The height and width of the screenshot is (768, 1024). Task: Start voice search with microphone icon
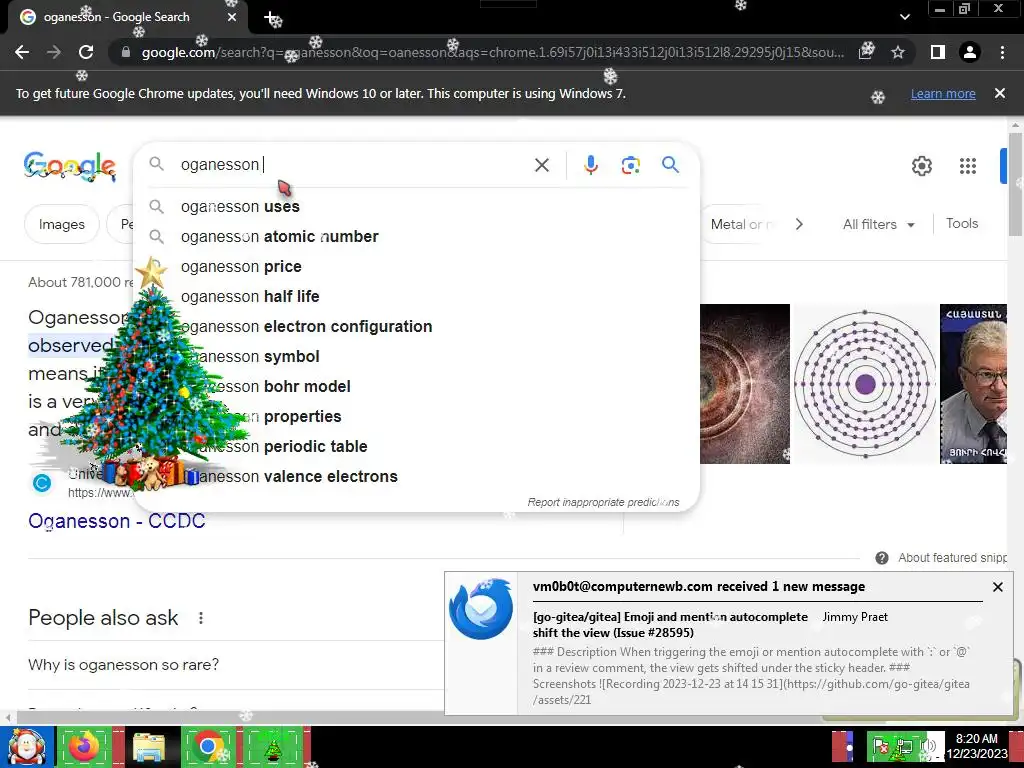[591, 165]
